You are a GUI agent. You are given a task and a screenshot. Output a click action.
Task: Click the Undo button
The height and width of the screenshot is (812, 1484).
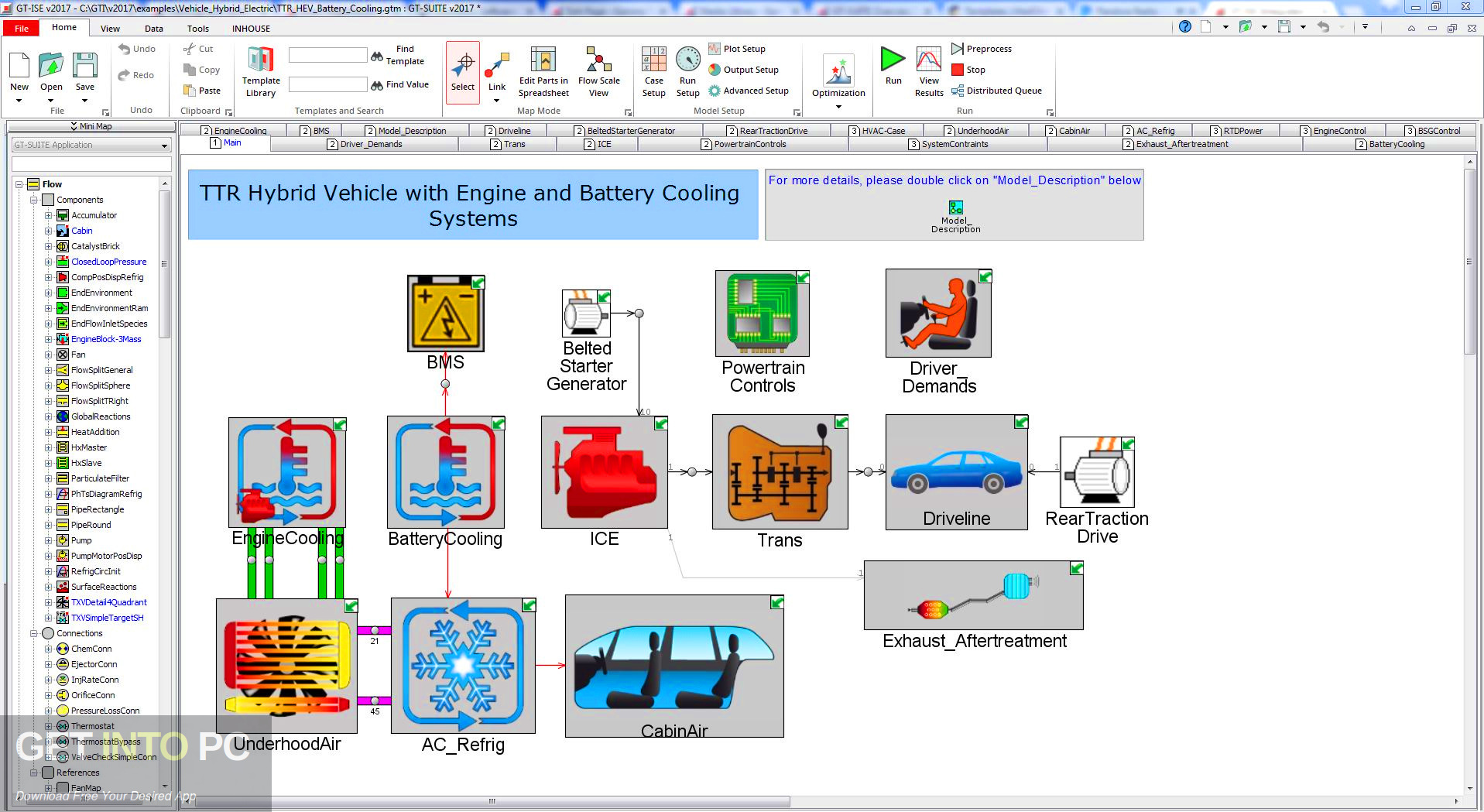tap(137, 49)
